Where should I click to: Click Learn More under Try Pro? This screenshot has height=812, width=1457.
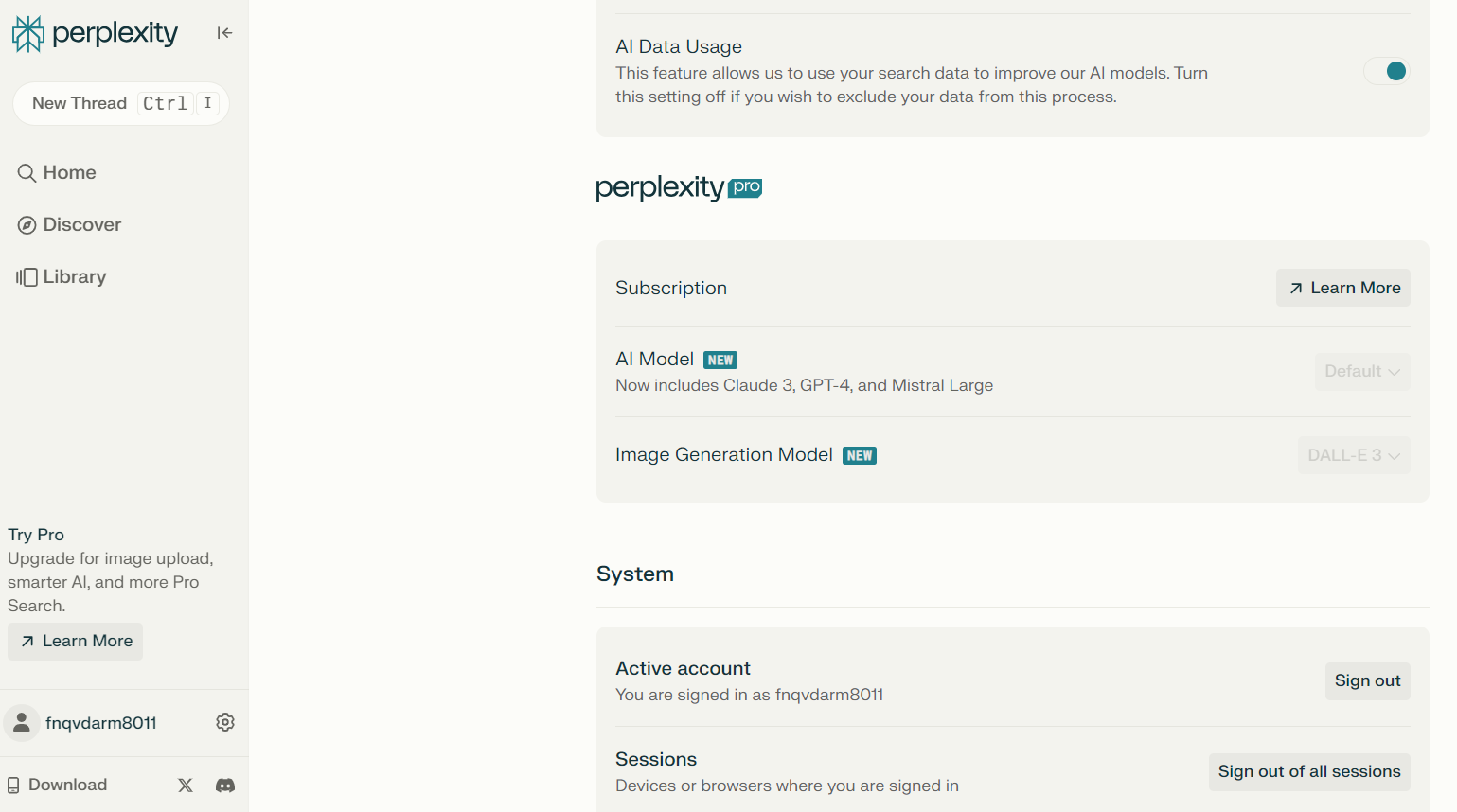[x=76, y=642]
